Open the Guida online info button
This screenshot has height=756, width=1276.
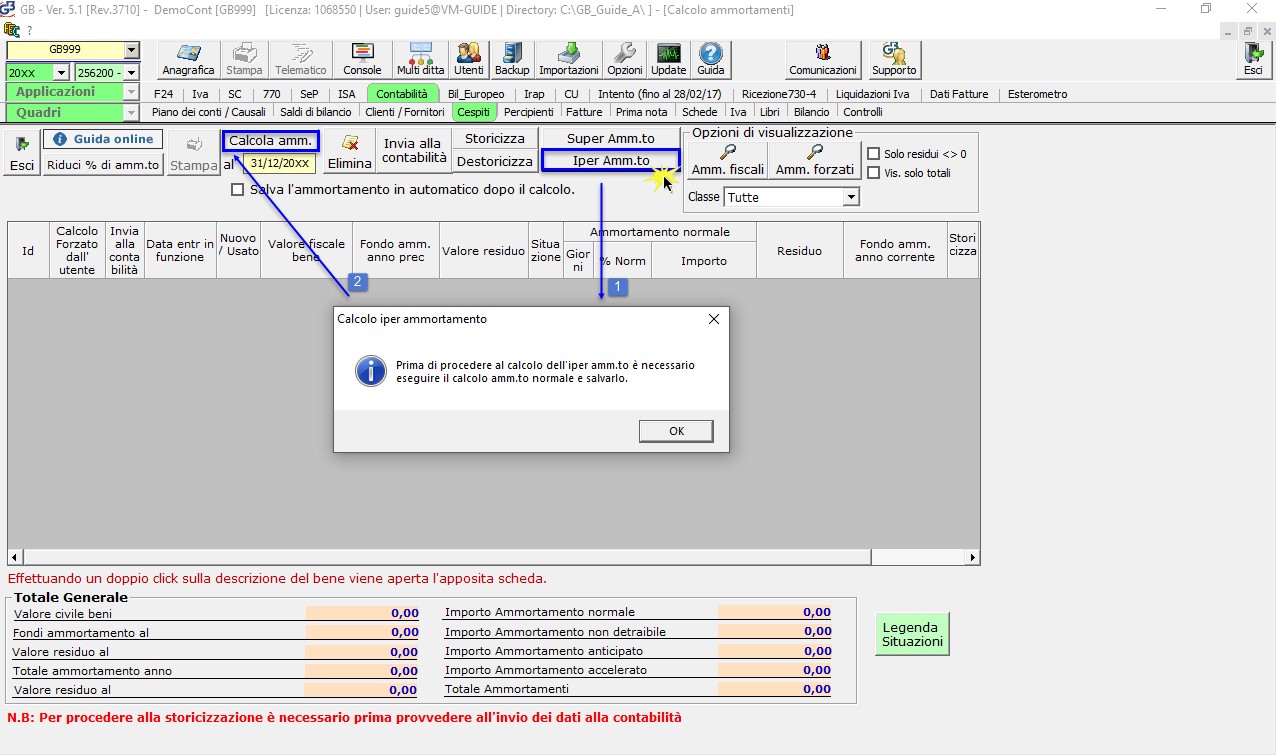point(103,139)
